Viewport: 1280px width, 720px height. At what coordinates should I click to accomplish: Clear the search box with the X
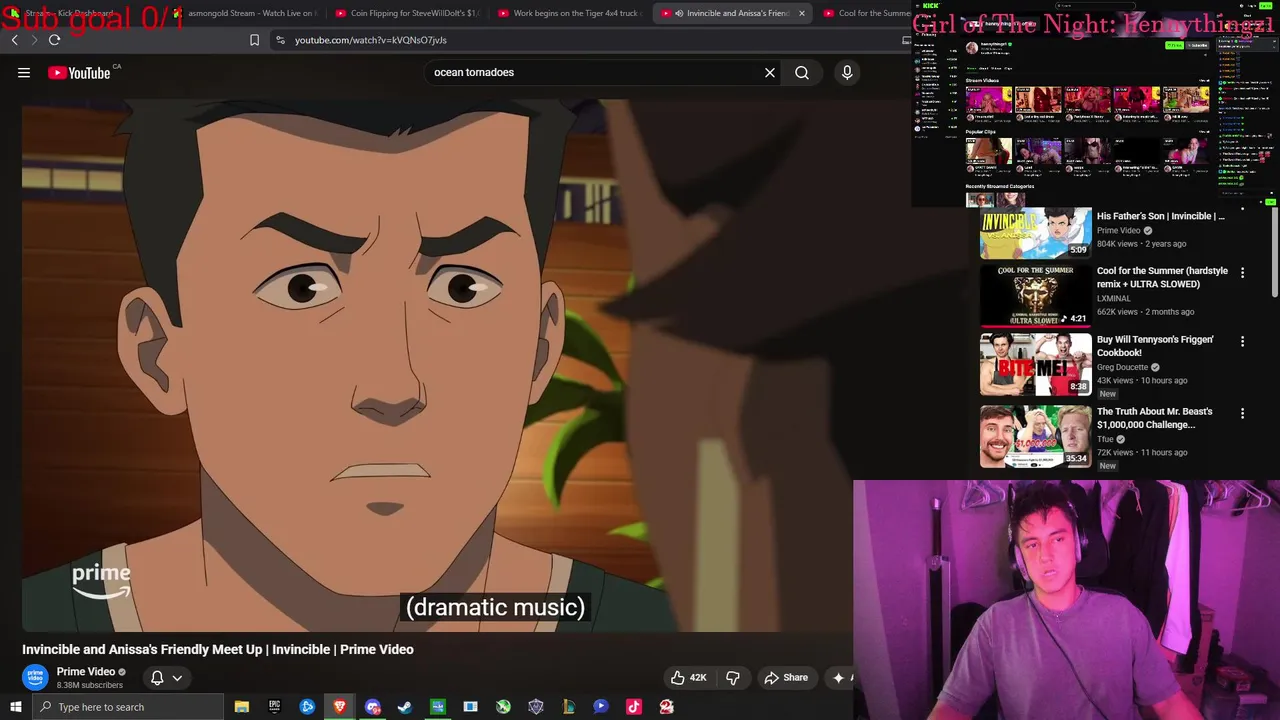[770, 72]
